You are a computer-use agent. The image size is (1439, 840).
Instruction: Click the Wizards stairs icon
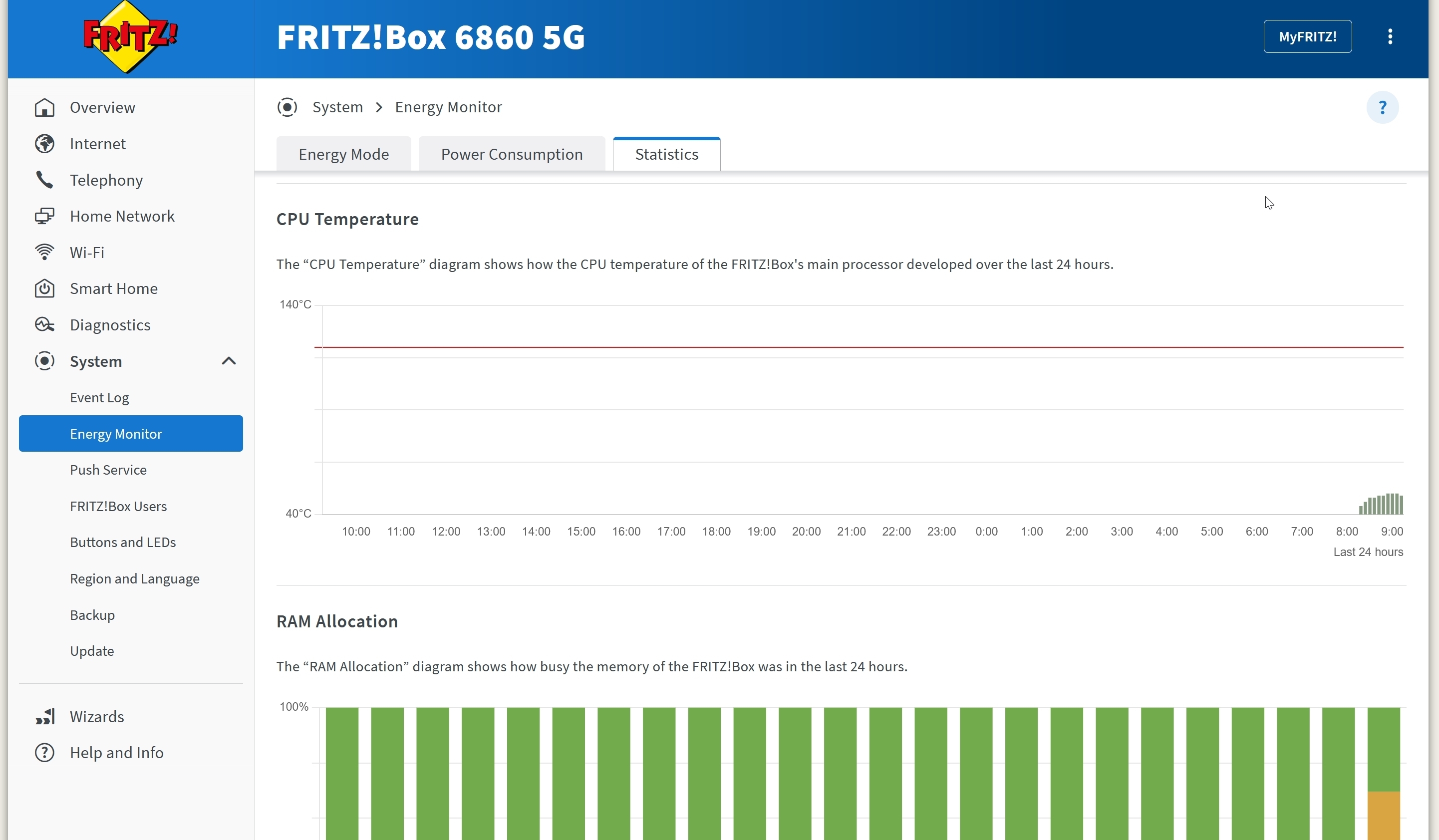click(x=44, y=717)
